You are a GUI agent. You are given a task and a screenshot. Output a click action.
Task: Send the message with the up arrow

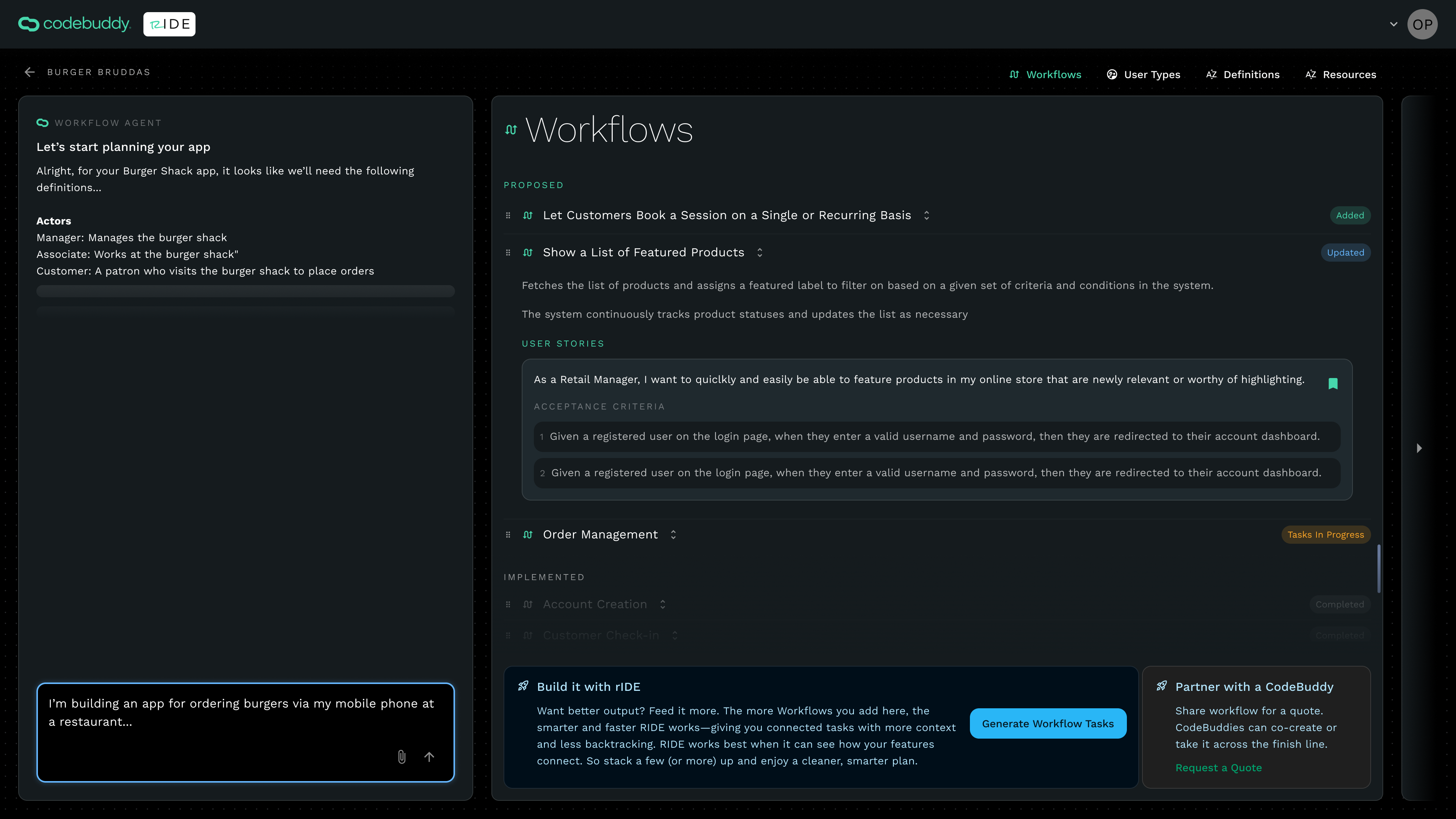click(429, 757)
